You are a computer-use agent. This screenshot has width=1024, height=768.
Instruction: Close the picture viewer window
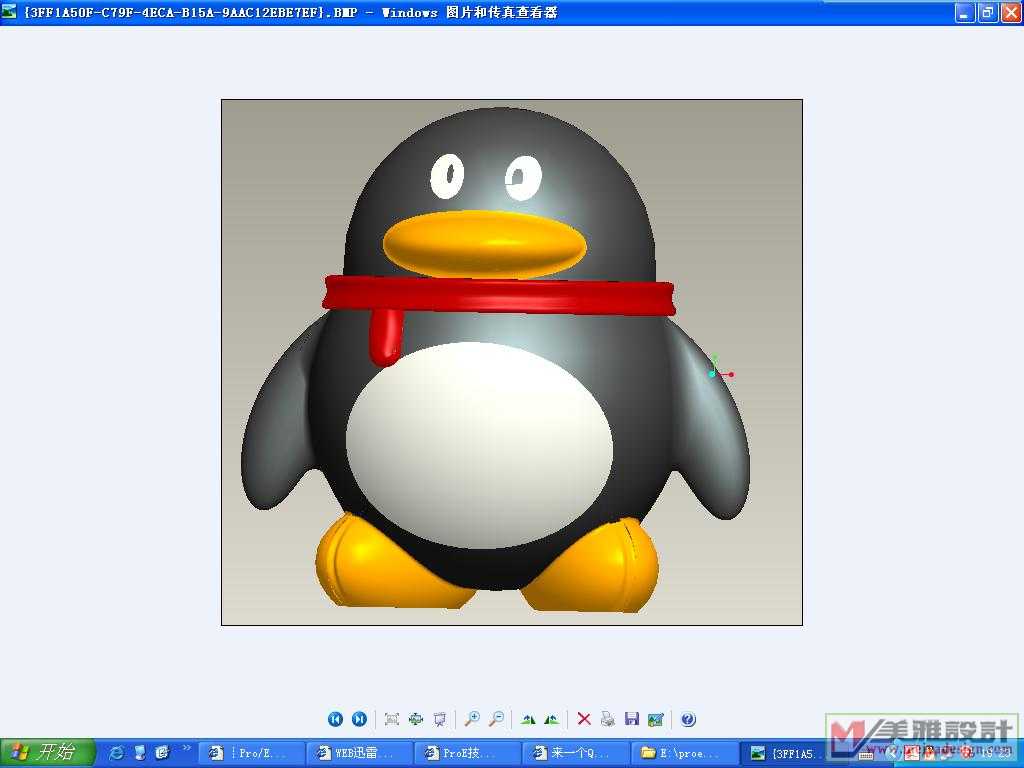[1010, 12]
